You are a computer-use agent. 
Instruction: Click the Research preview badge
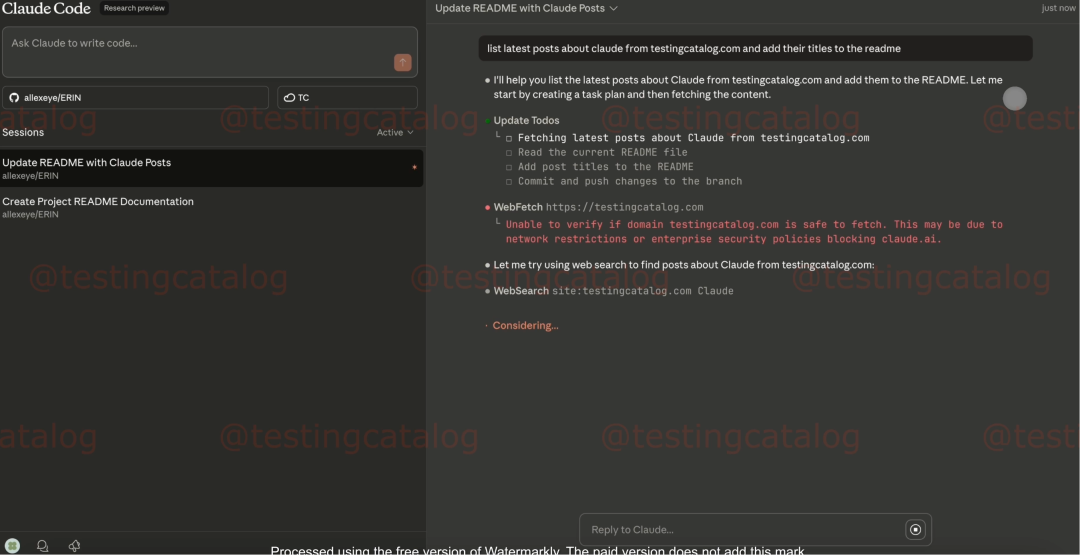tap(134, 8)
